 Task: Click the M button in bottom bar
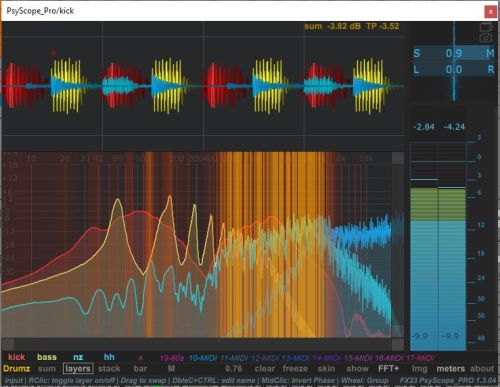coord(171,369)
